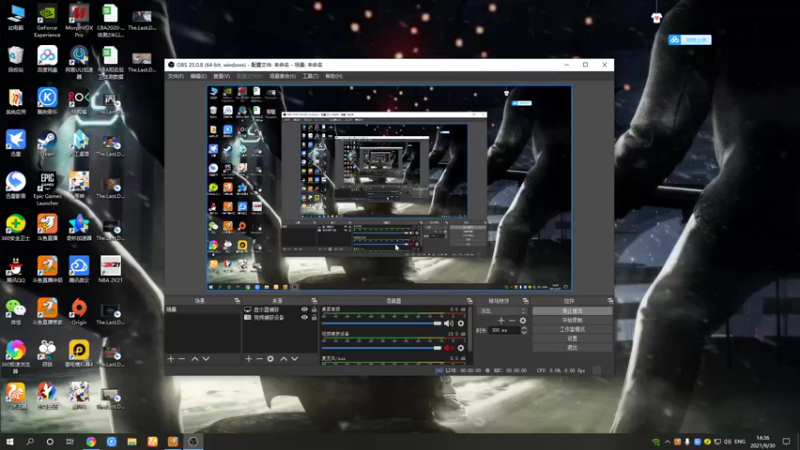Click the 开始录制 button

[572, 320]
